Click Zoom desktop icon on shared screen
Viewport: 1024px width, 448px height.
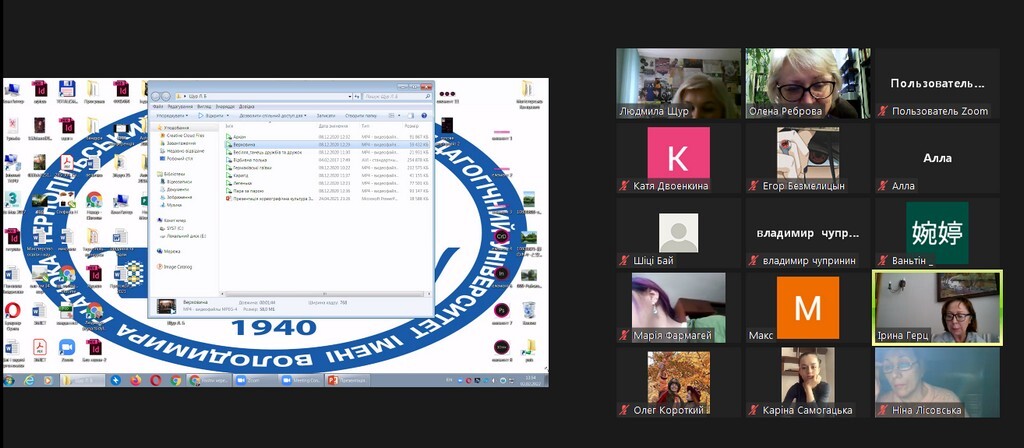[67, 351]
